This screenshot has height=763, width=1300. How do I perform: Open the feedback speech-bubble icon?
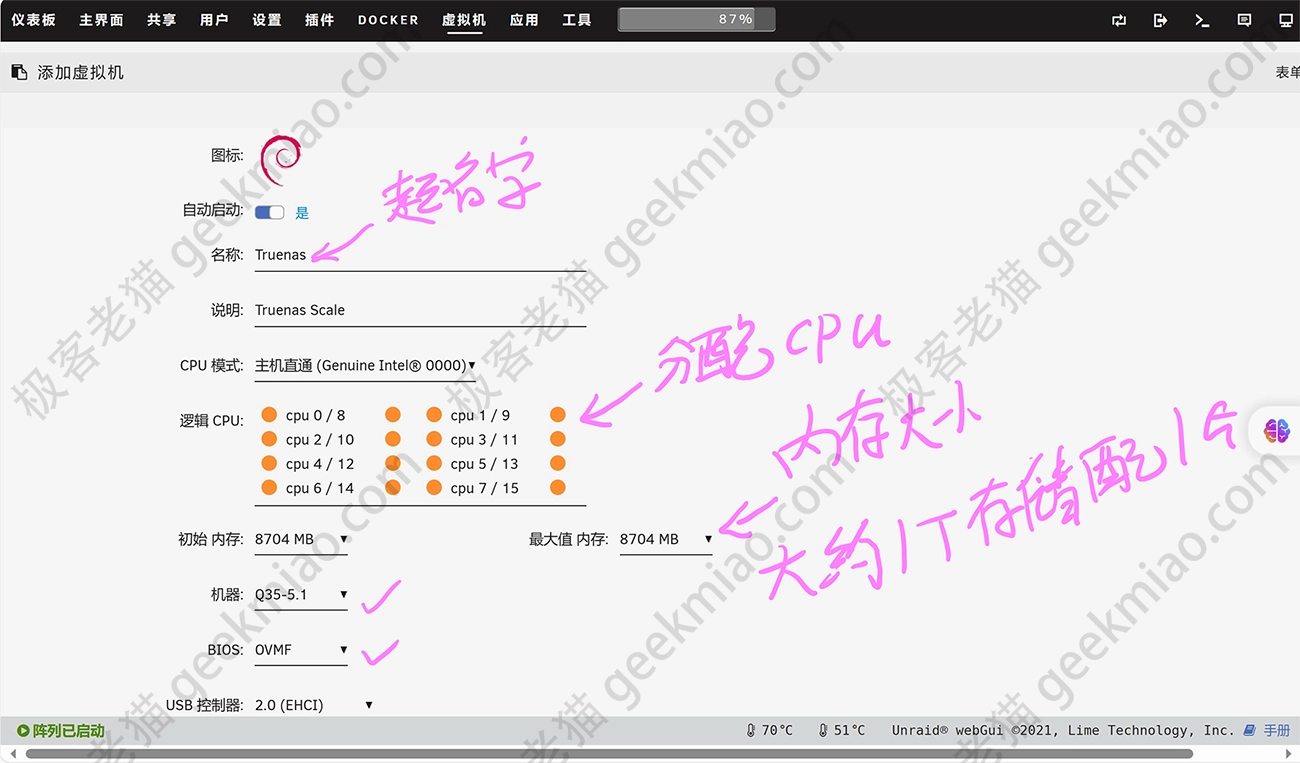(1244, 20)
